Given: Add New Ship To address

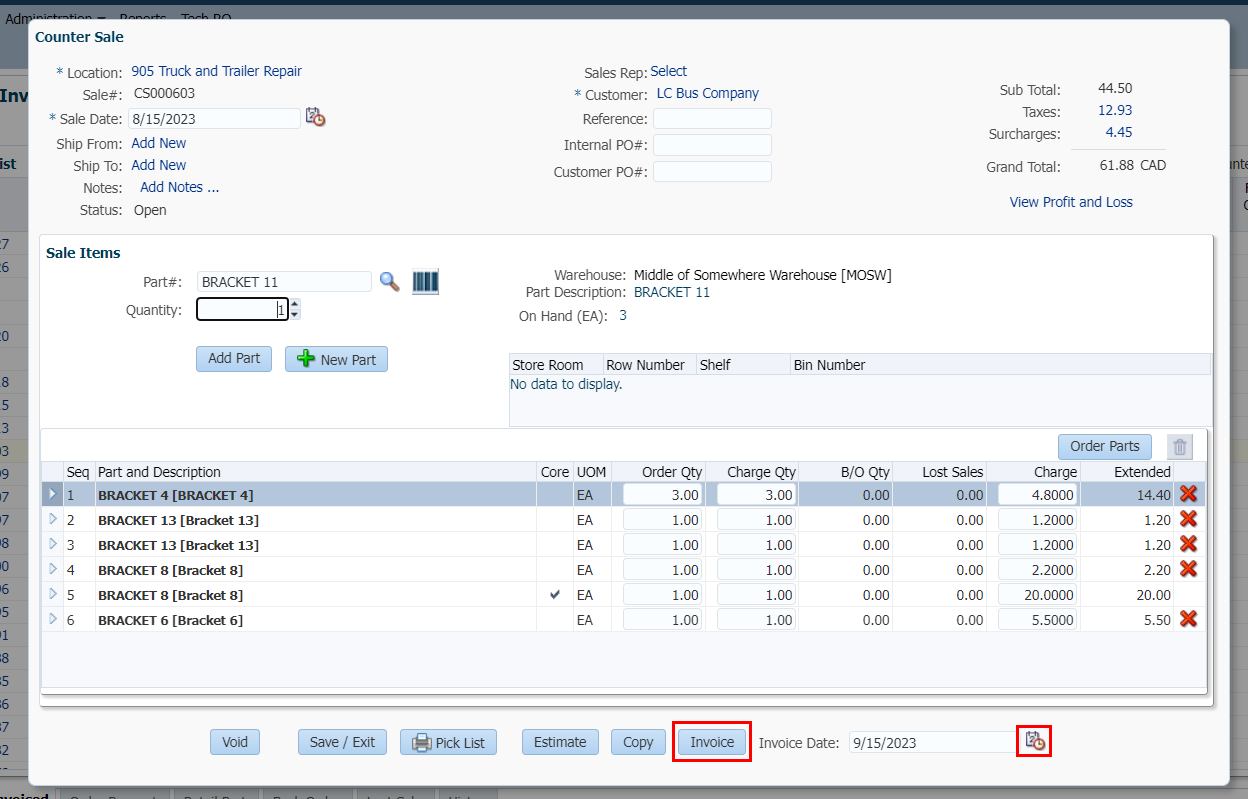Looking at the screenshot, I should [159, 165].
